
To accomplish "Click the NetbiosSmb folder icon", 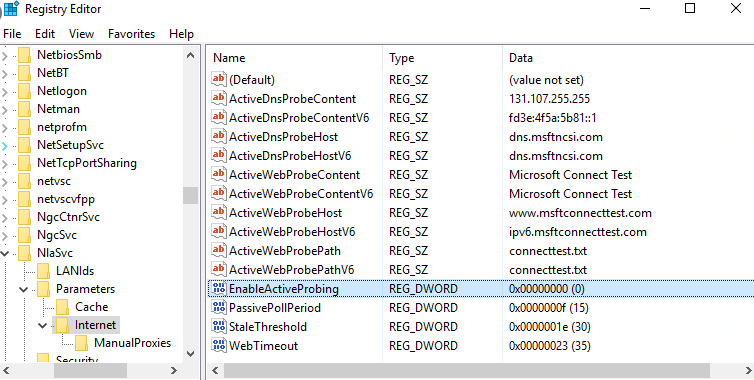I will click(x=25, y=55).
